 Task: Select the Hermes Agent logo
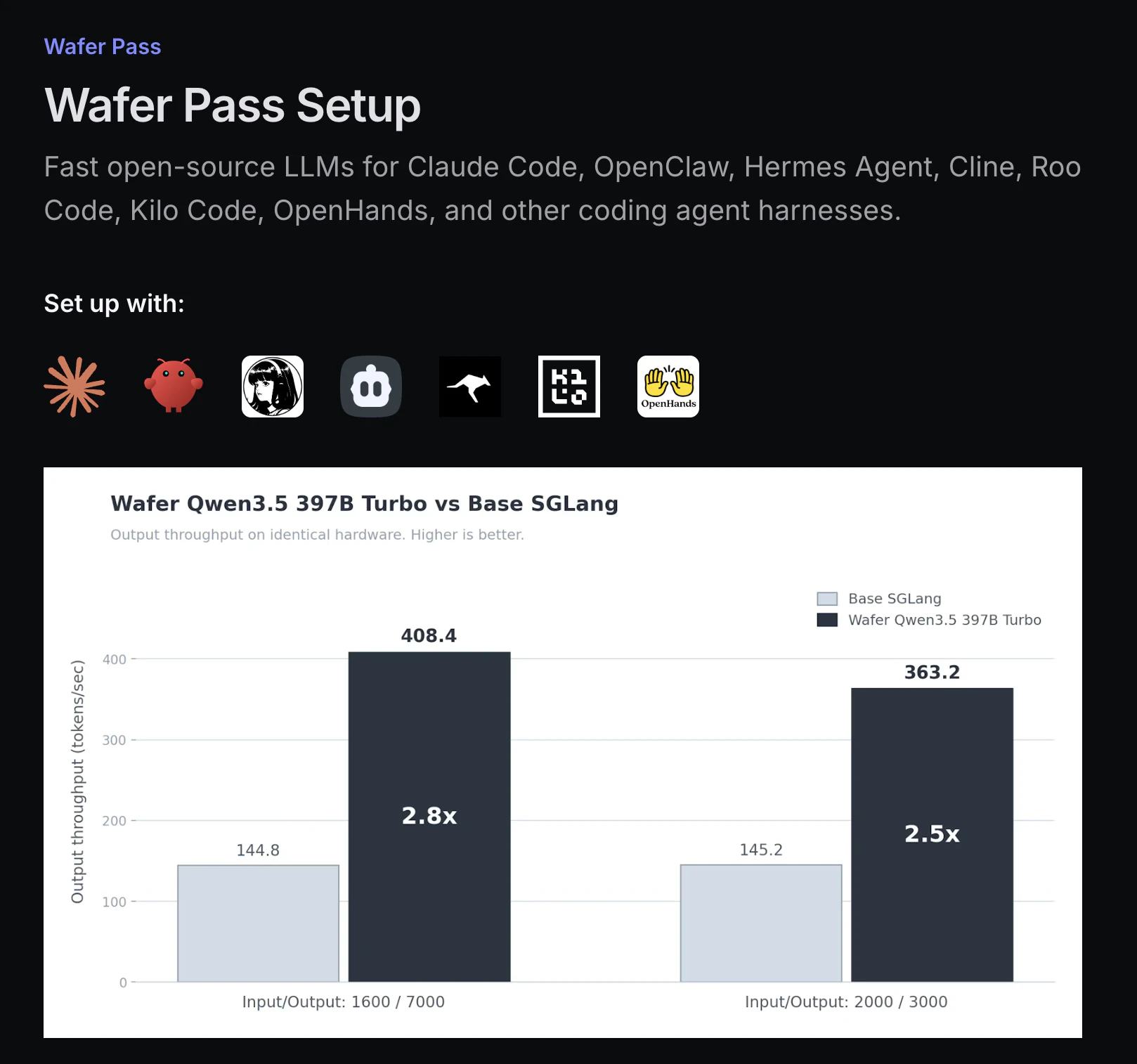click(273, 387)
